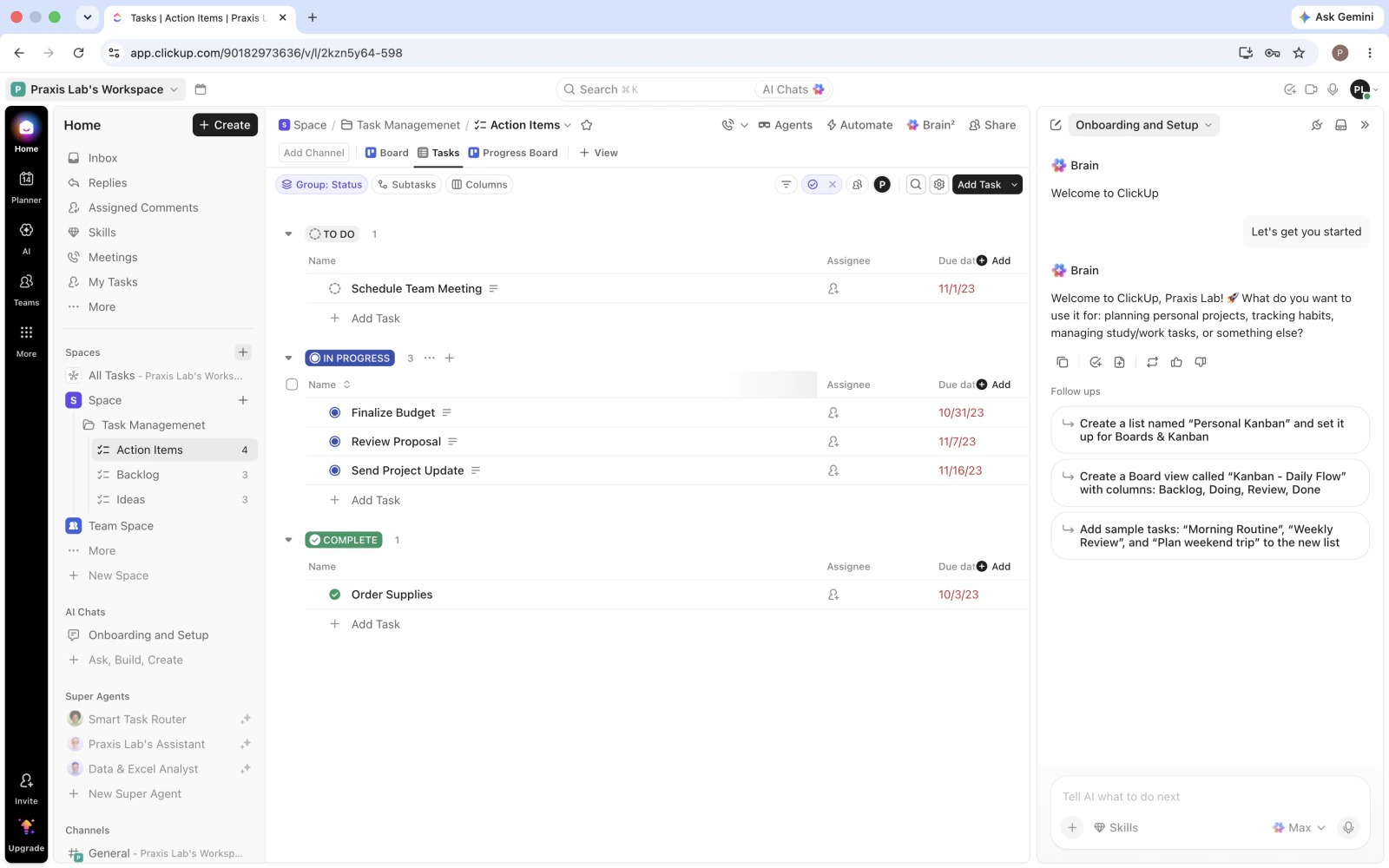Thumbs up the Brain response
The width and height of the screenshot is (1389, 868).
coord(1176,362)
